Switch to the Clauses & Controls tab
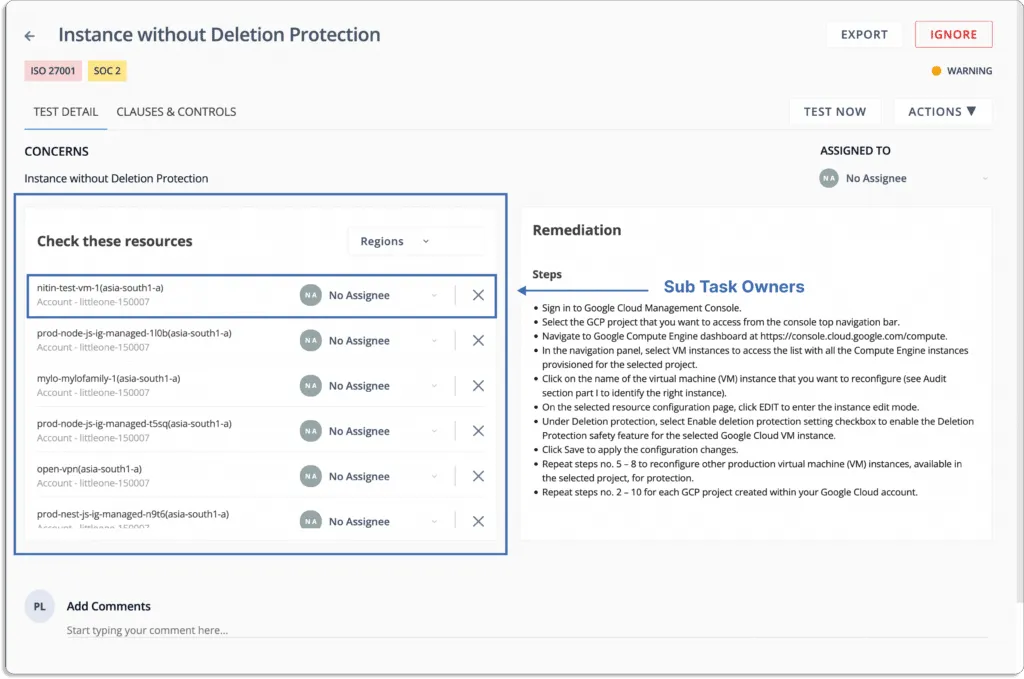 point(176,112)
